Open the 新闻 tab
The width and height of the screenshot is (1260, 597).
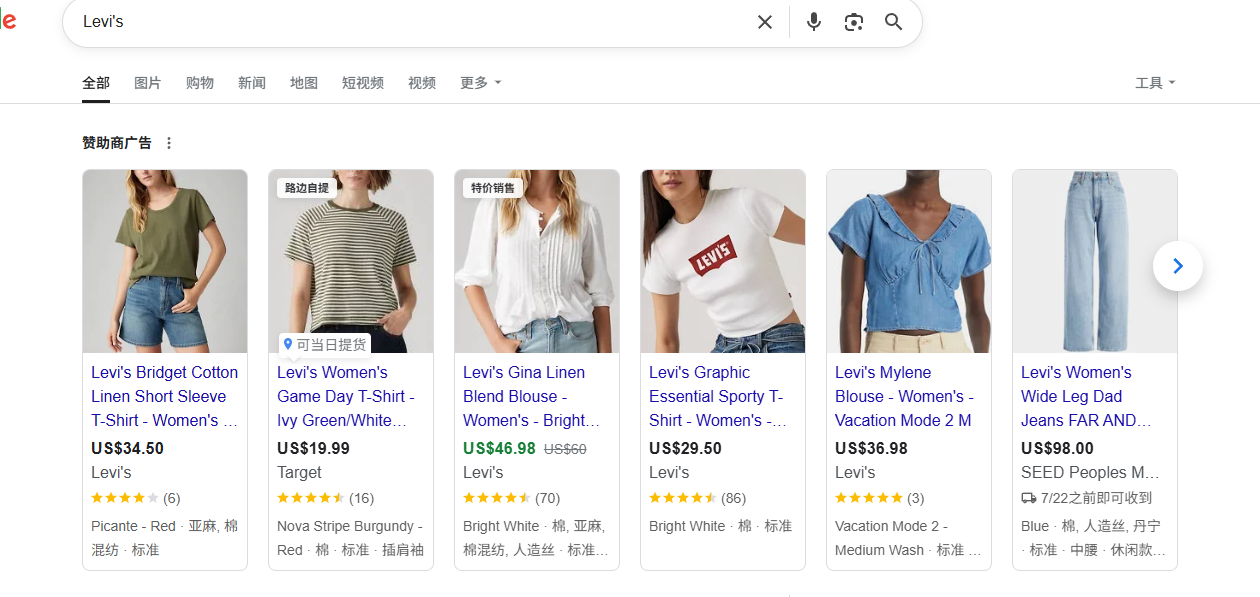tap(252, 83)
